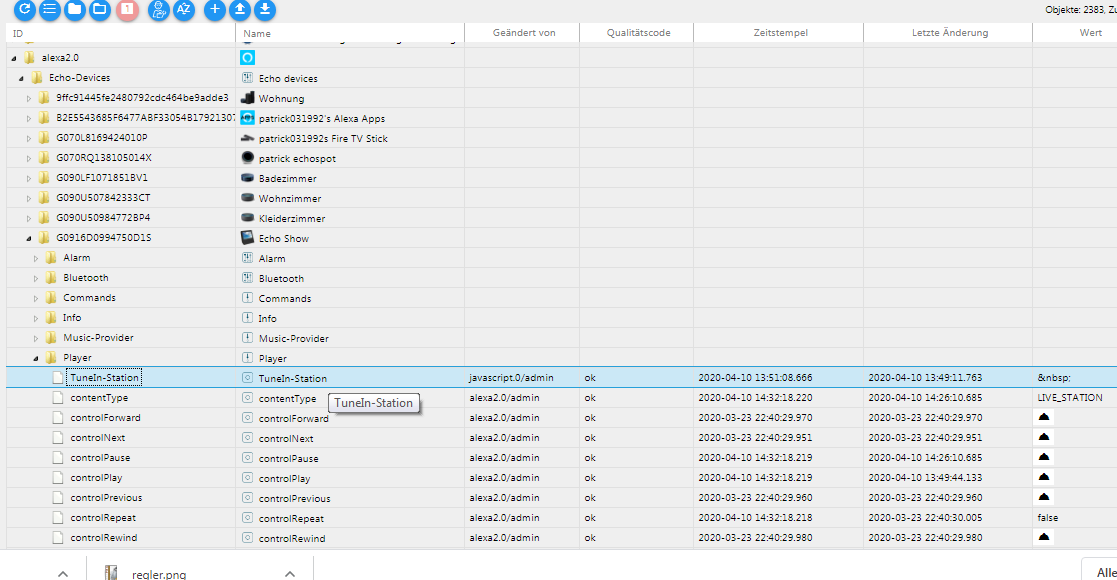This screenshot has width=1117, height=580.
Task: Click the Alexa Apps device icon
Action: pos(247,118)
